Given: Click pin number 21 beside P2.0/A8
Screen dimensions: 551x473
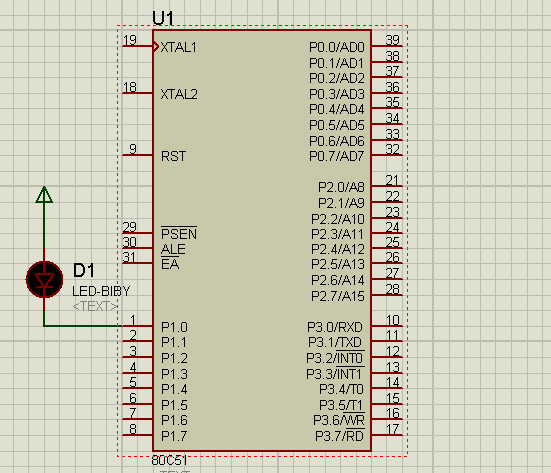Looking at the screenshot, I should tap(393, 180).
